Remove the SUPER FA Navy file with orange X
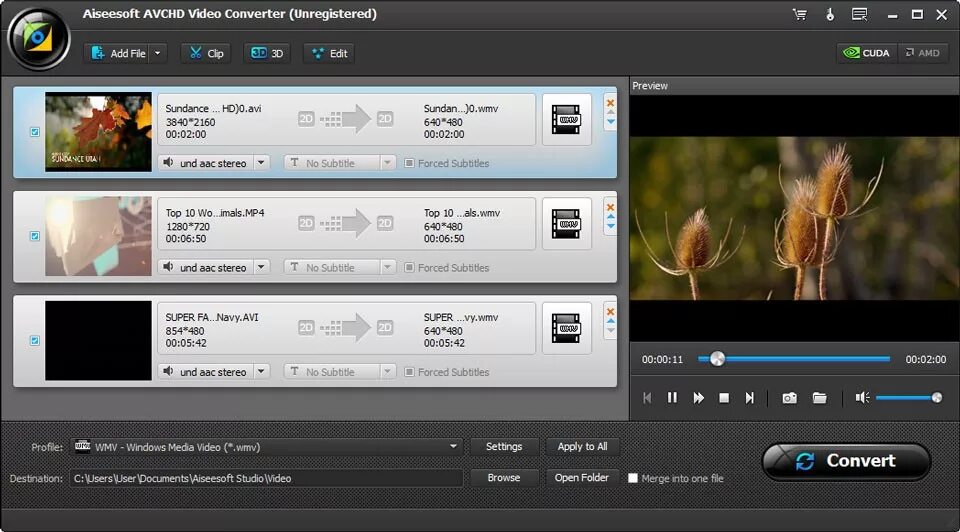Screen dimensions: 960x532 click(x=610, y=312)
